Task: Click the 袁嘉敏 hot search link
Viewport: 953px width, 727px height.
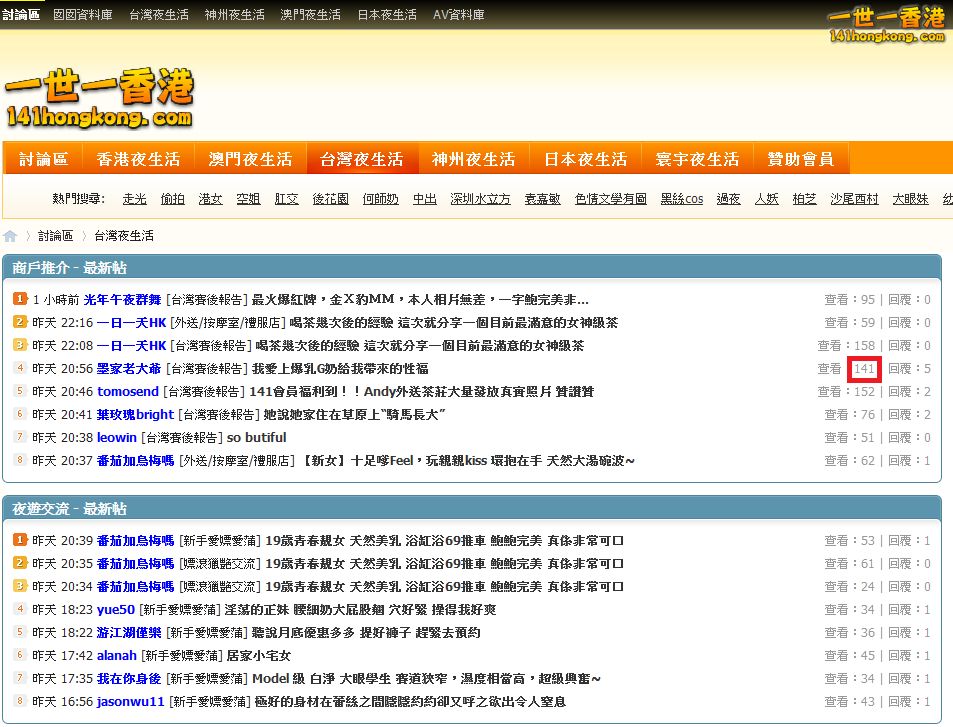Action: pos(542,199)
